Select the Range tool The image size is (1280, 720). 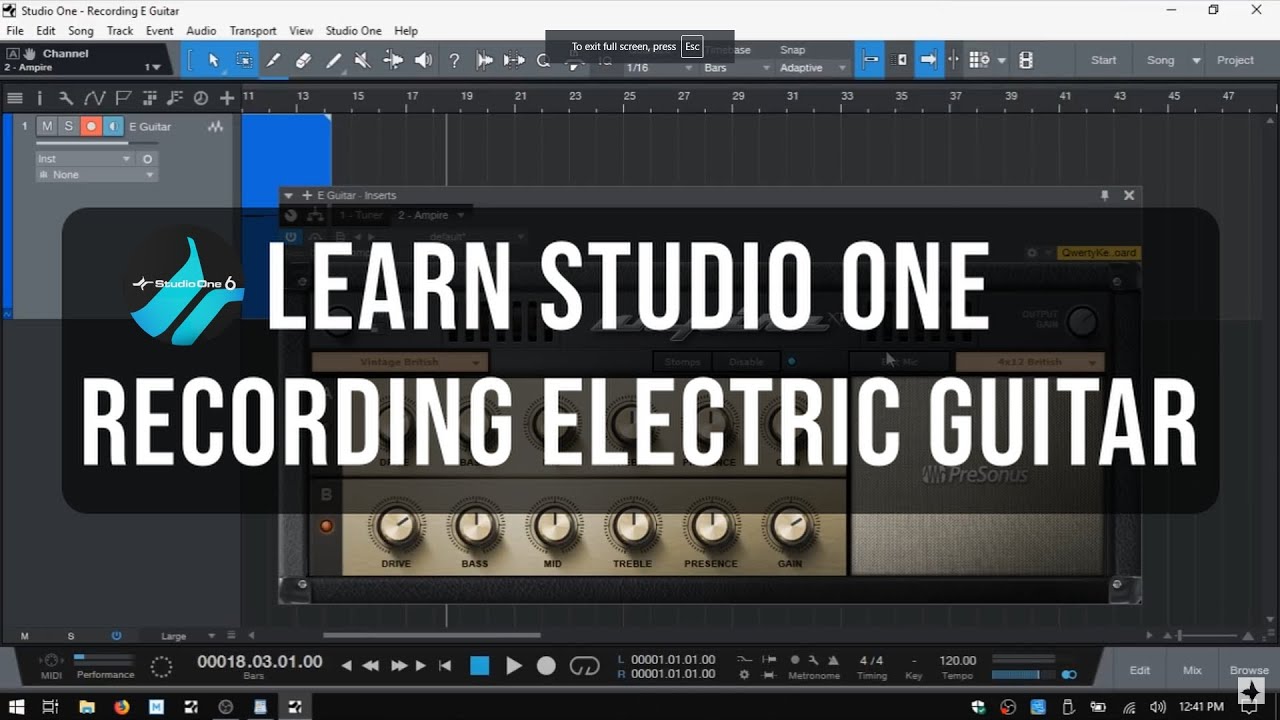243,60
